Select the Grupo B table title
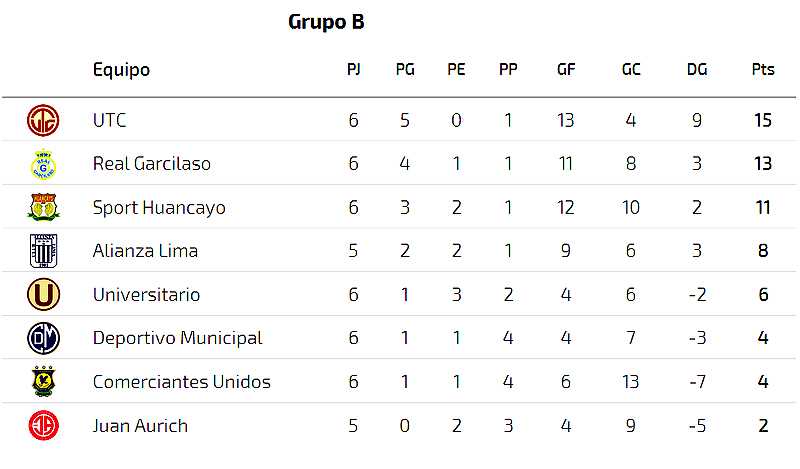Viewport: 800px width, 469px height. coord(326,22)
